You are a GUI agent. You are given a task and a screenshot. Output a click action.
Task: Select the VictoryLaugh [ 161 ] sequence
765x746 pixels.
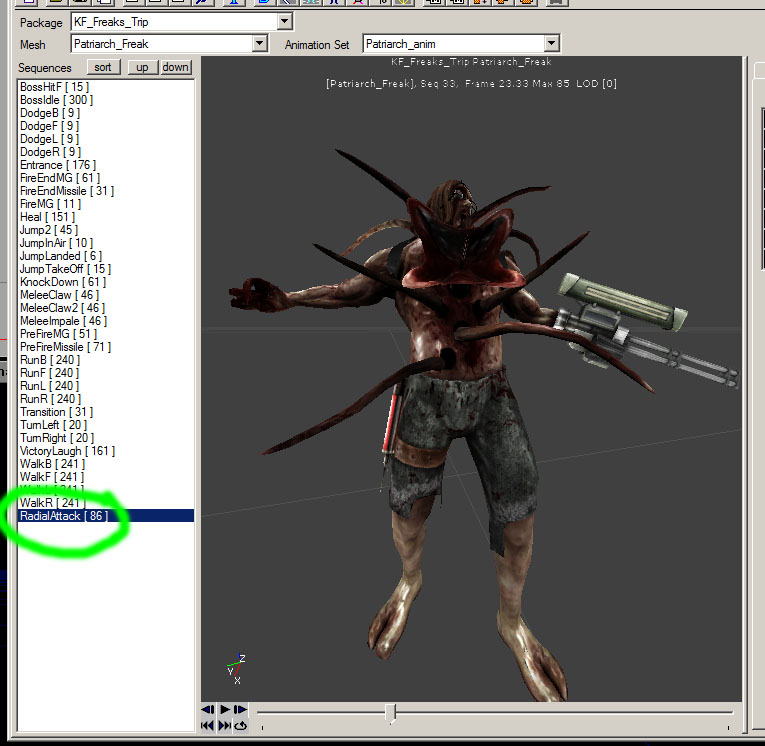point(105,451)
